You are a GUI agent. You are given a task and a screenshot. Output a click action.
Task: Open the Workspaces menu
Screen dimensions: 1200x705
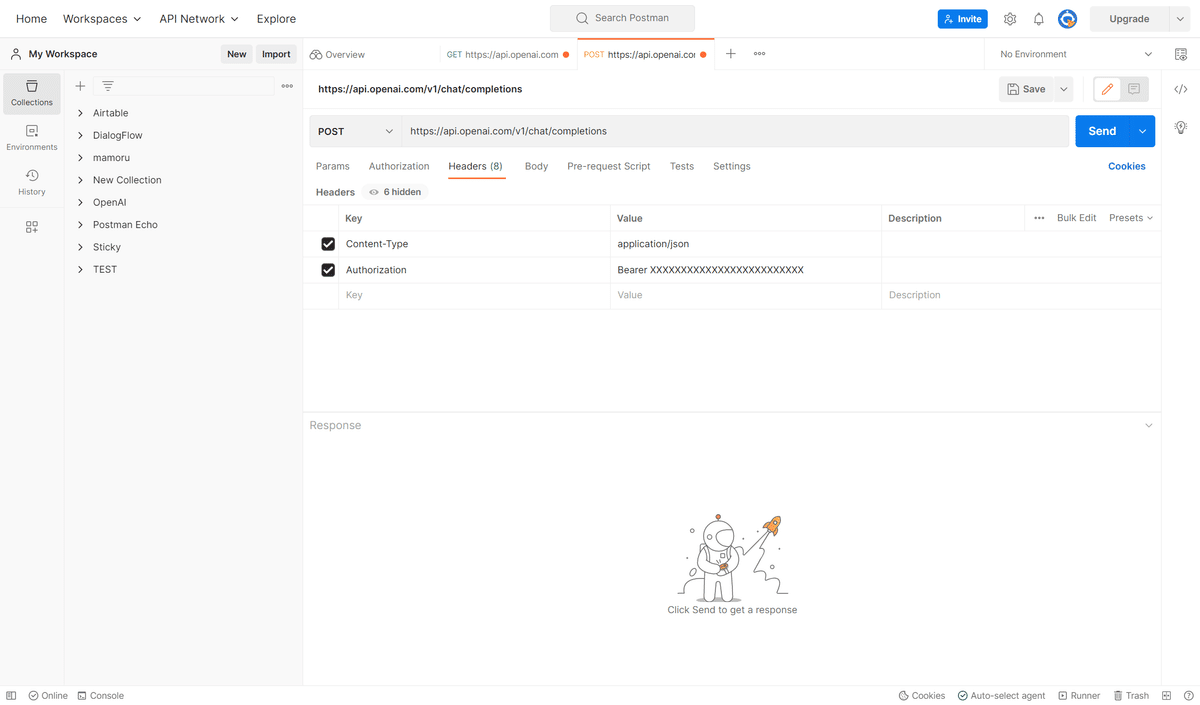[x=102, y=19]
